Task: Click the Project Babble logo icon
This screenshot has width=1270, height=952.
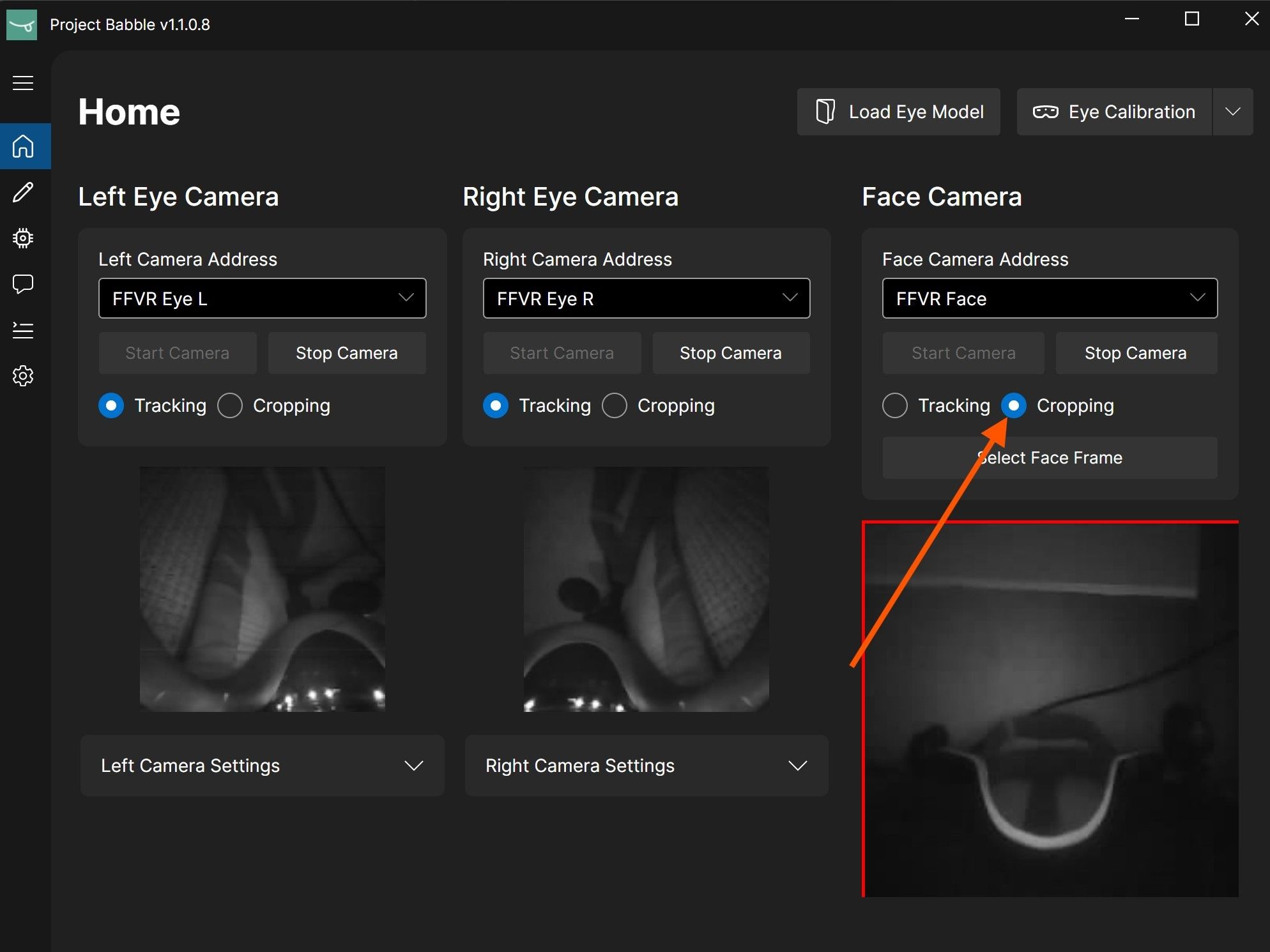Action: [x=22, y=24]
